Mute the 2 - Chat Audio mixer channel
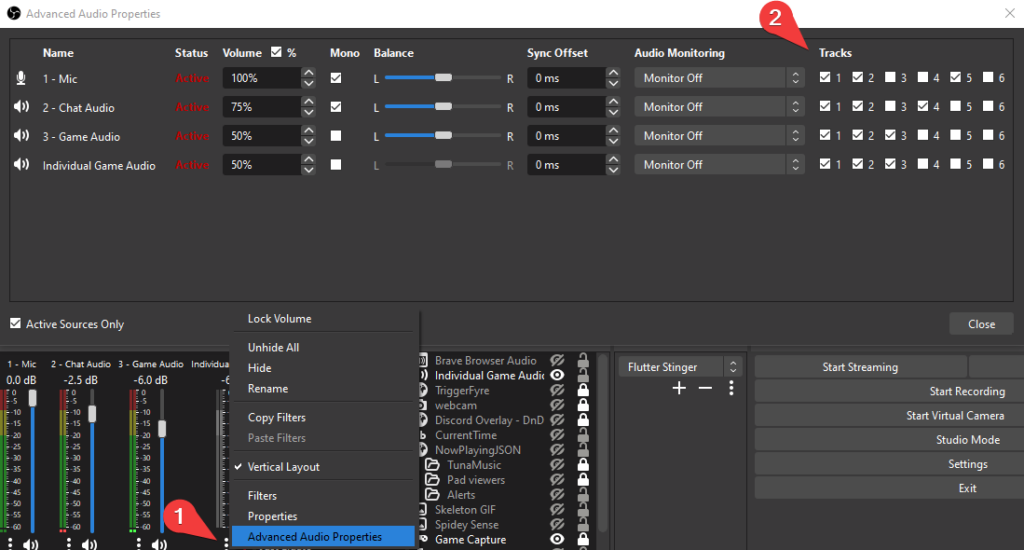This screenshot has width=1024, height=550. point(89,543)
